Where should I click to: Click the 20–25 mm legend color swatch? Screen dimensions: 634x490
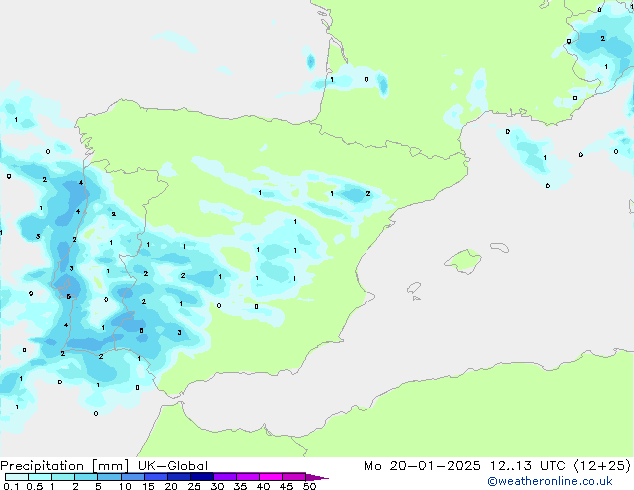tap(178, 477)
